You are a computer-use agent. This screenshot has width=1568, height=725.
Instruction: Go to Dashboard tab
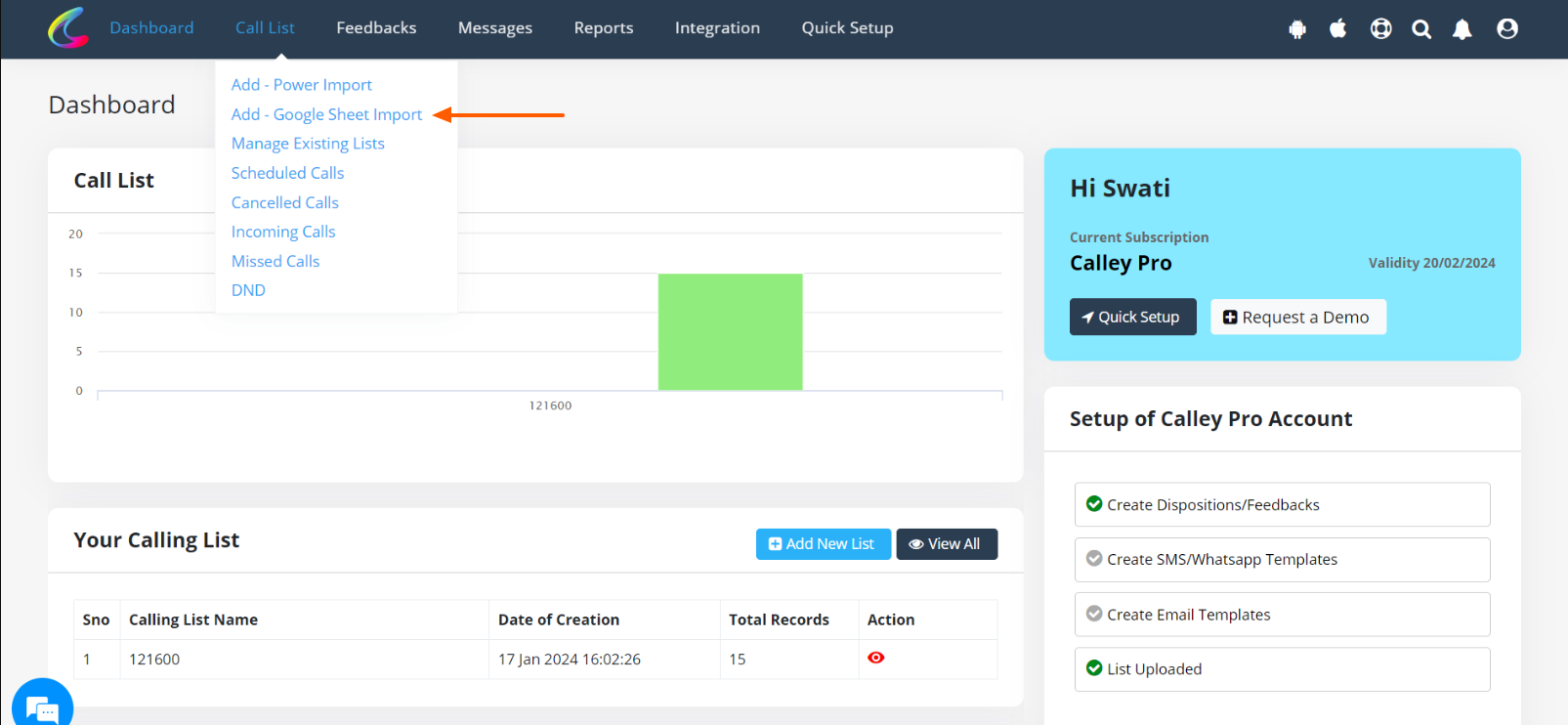(151, 27)
